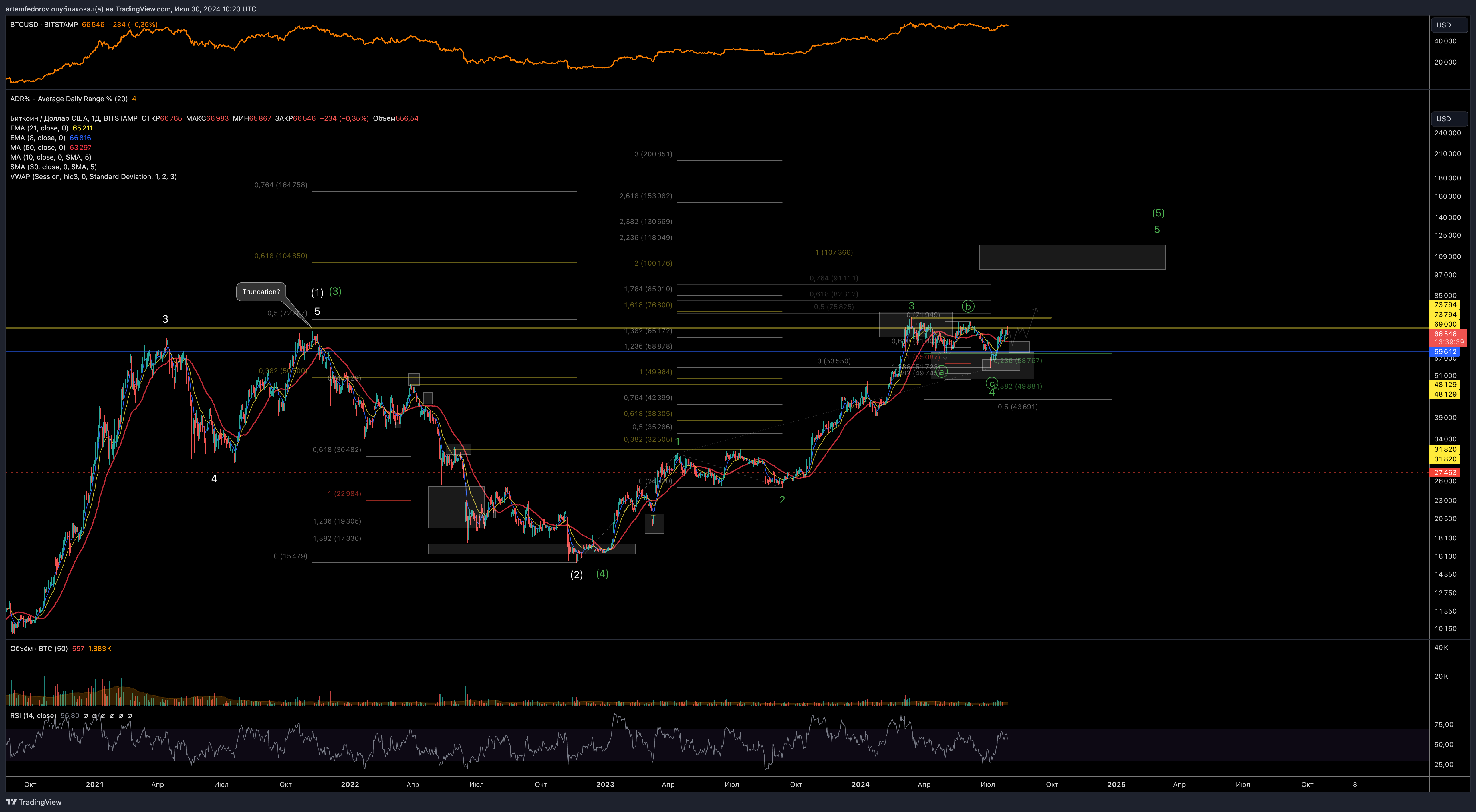The height and width of the screenshot is (812, 1476).
Task: Click the 13:39:39 countdown label
Action: pyautogui.click(x=1449, y=342)
